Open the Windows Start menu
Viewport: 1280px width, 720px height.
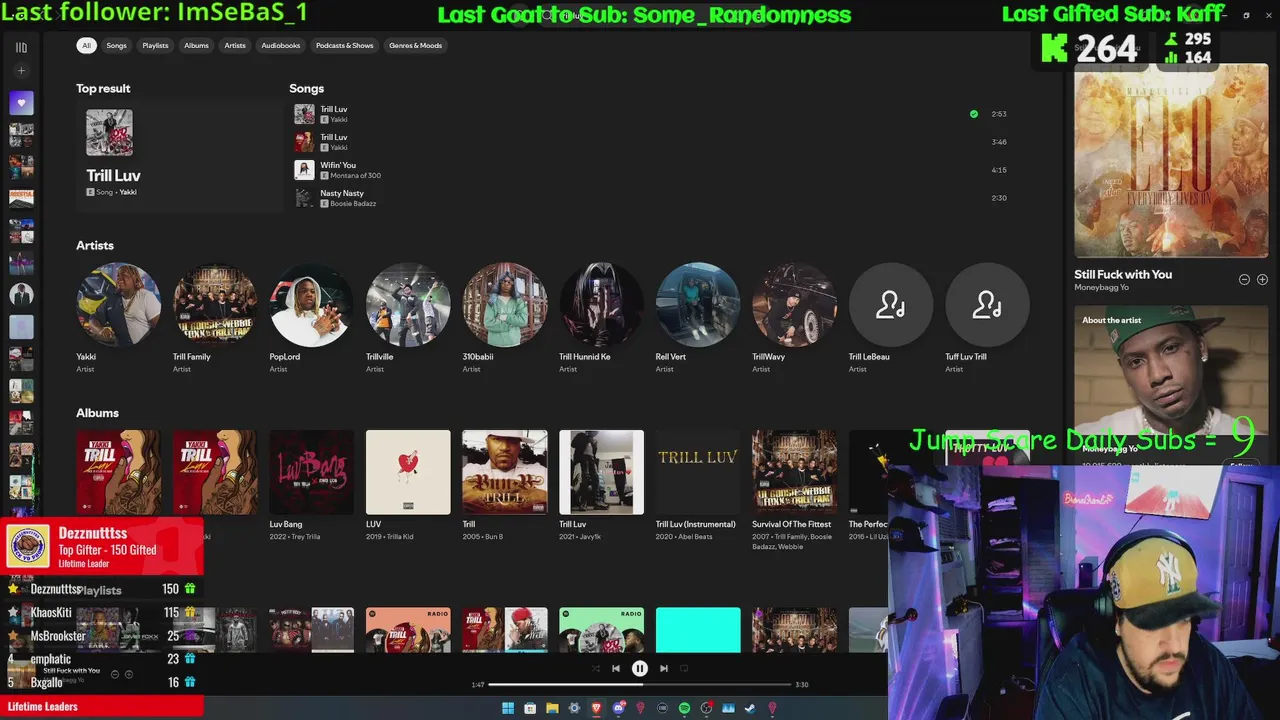(x=508, y=708)
